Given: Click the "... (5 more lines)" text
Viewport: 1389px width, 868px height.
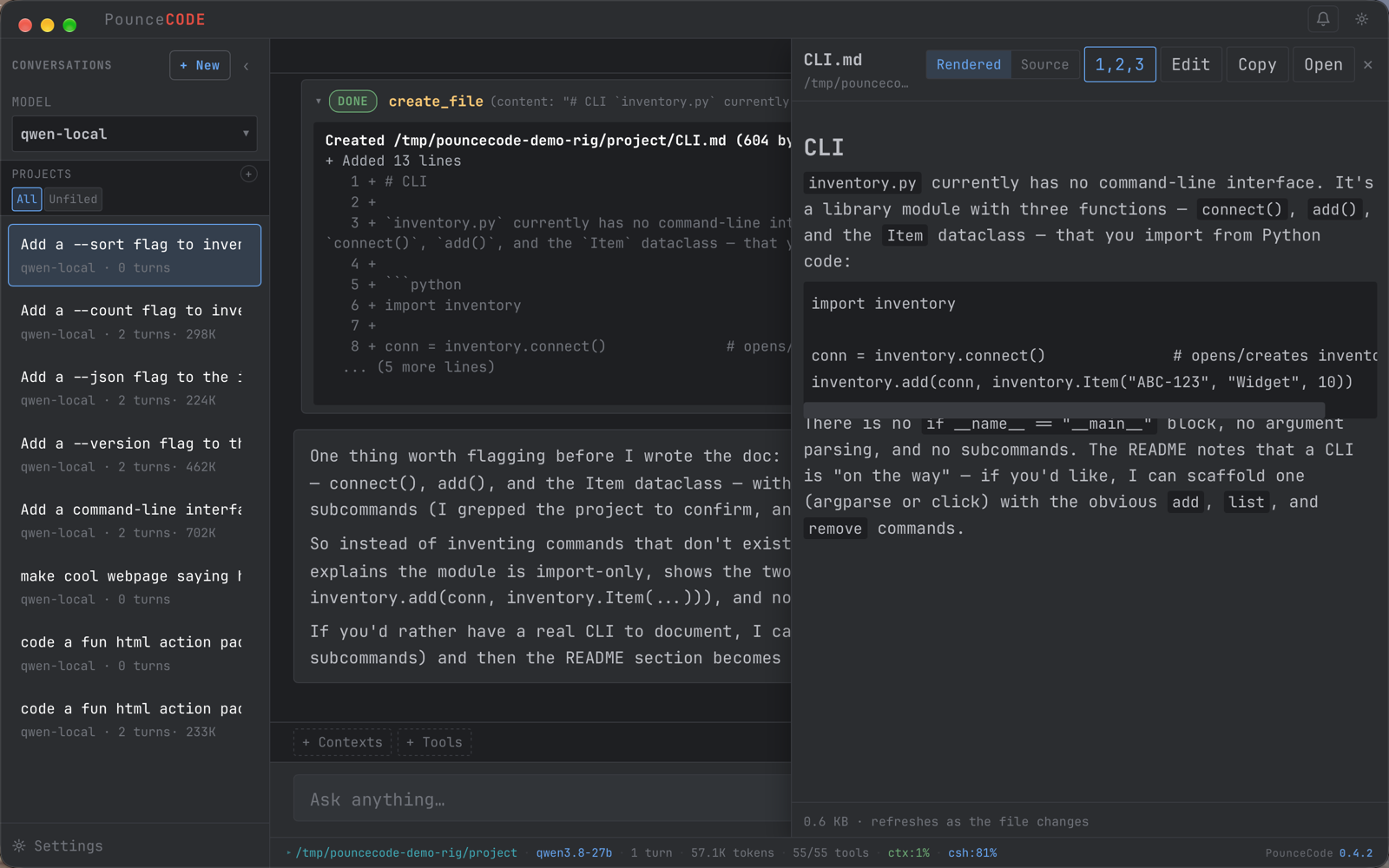Looking at the screenshot, I should [x=418, y=367].
